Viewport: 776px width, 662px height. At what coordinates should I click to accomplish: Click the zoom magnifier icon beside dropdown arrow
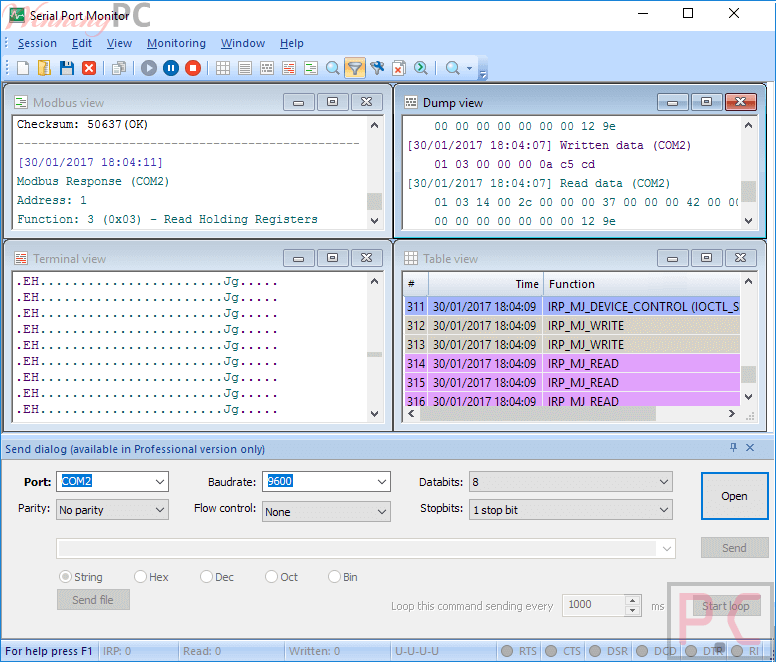[452, 68]
